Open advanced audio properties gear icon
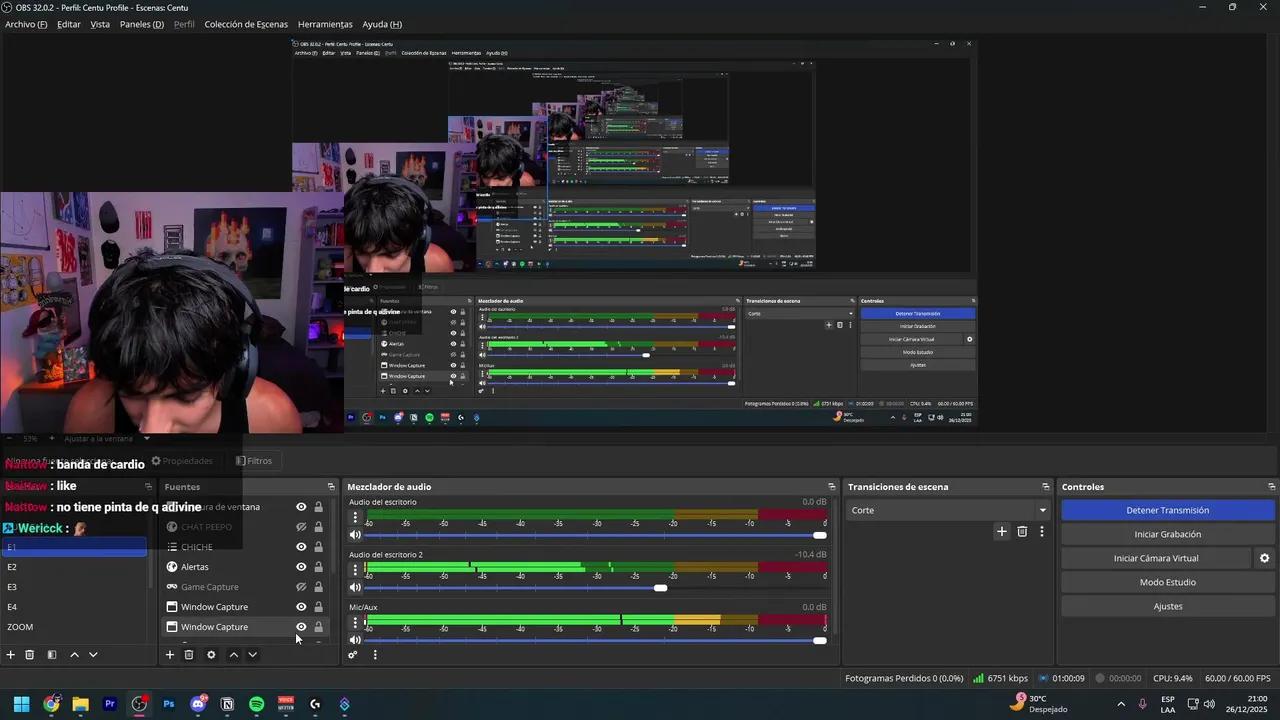 (x=353, y=655)
